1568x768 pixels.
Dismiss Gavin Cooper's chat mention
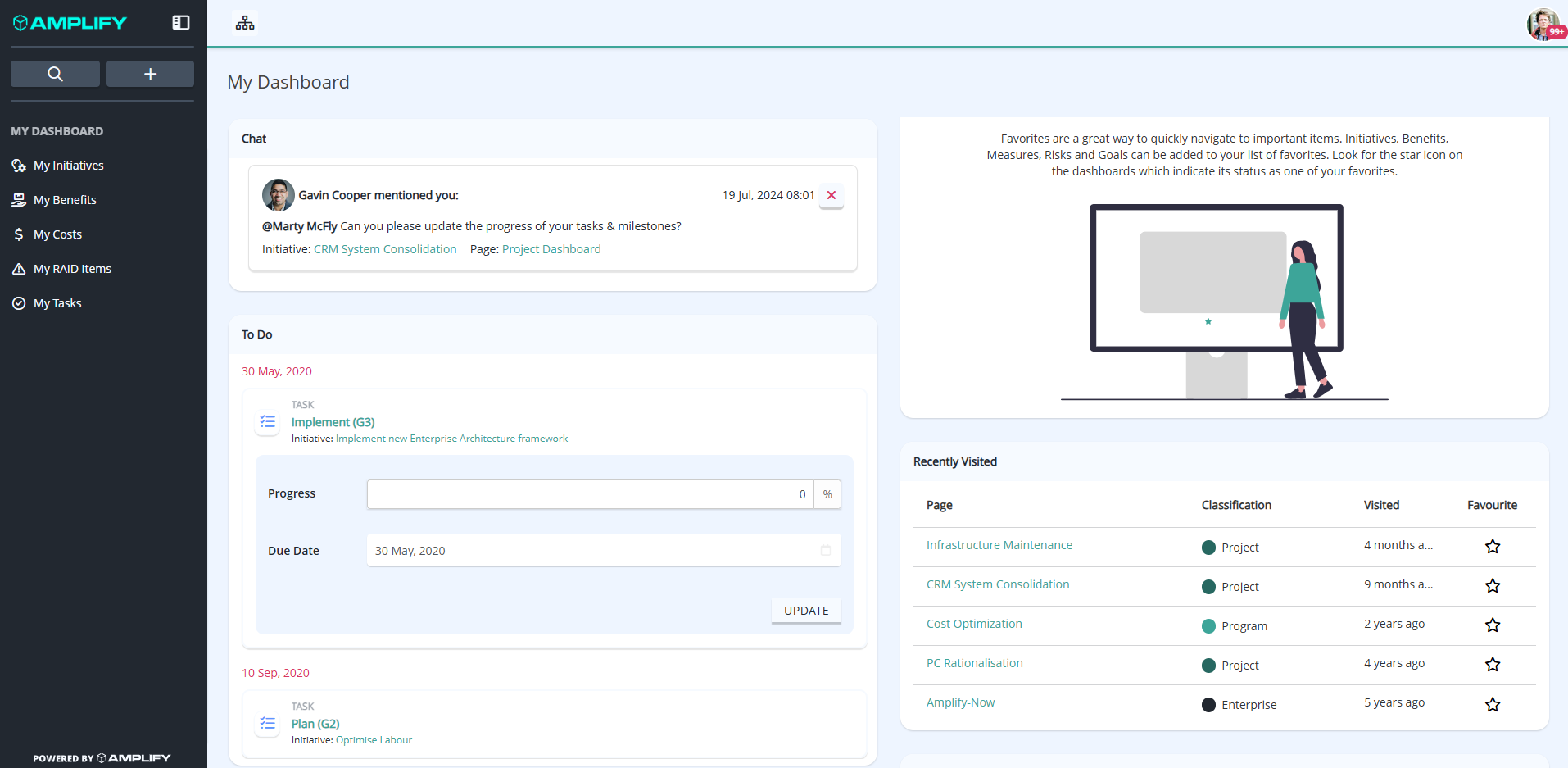click(x=832, y=195)
